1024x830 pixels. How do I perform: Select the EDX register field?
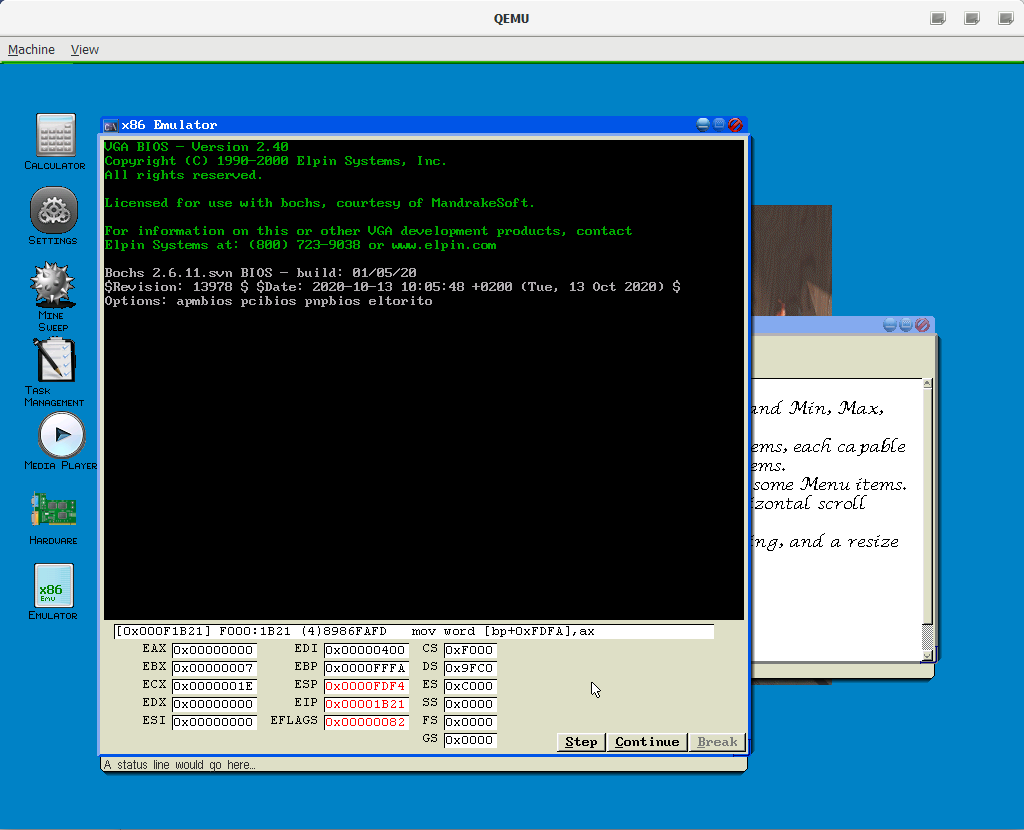214,704
